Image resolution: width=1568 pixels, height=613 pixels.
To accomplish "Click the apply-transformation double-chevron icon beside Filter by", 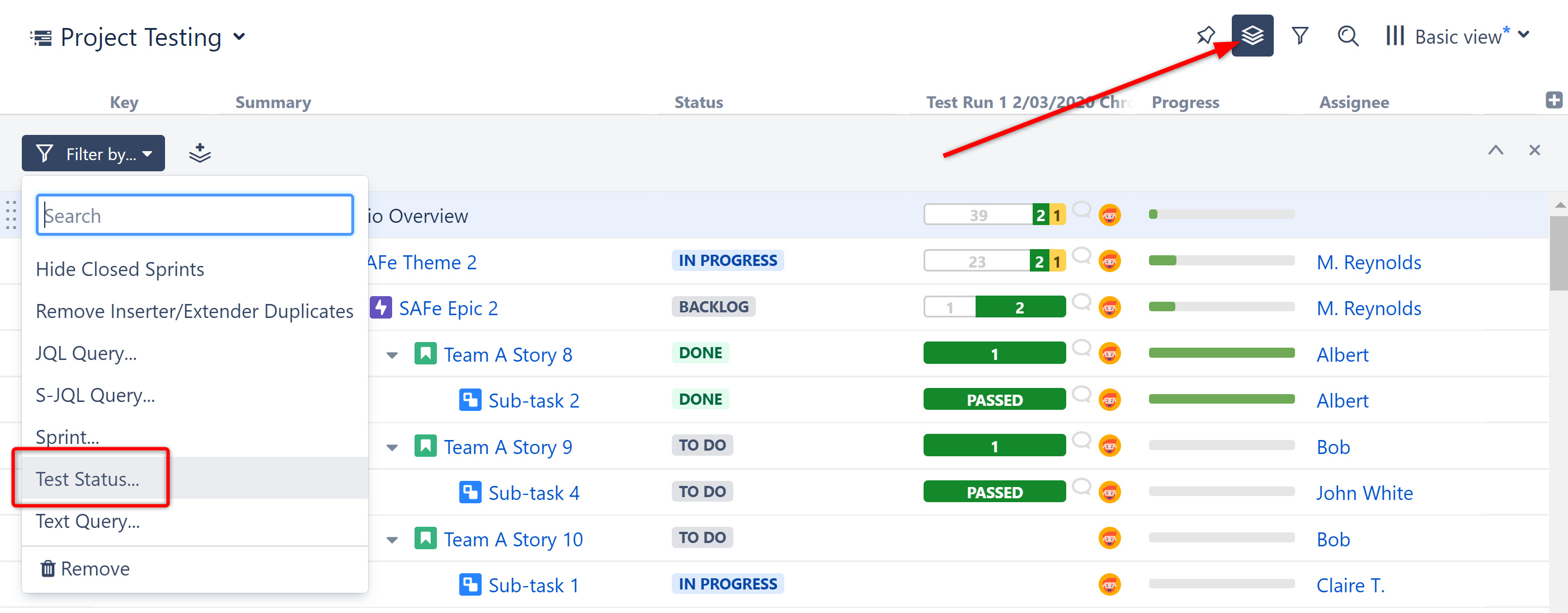I will [200, 153].
